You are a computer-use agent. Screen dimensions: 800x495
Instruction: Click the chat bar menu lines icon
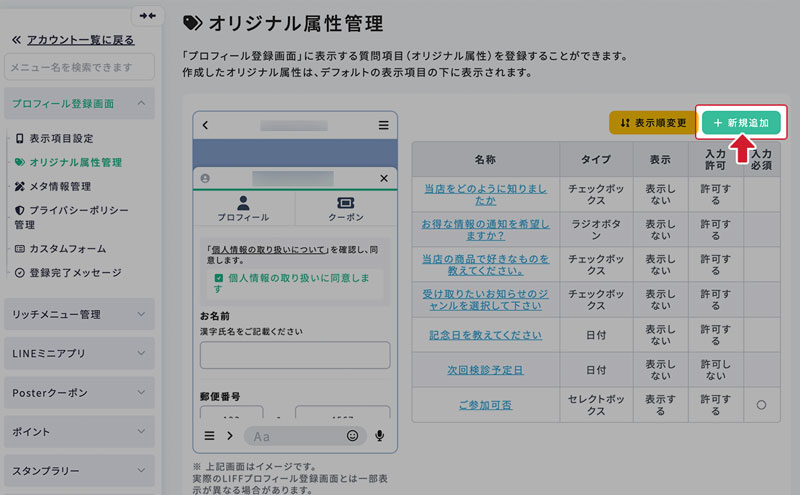tap(209, 436)
